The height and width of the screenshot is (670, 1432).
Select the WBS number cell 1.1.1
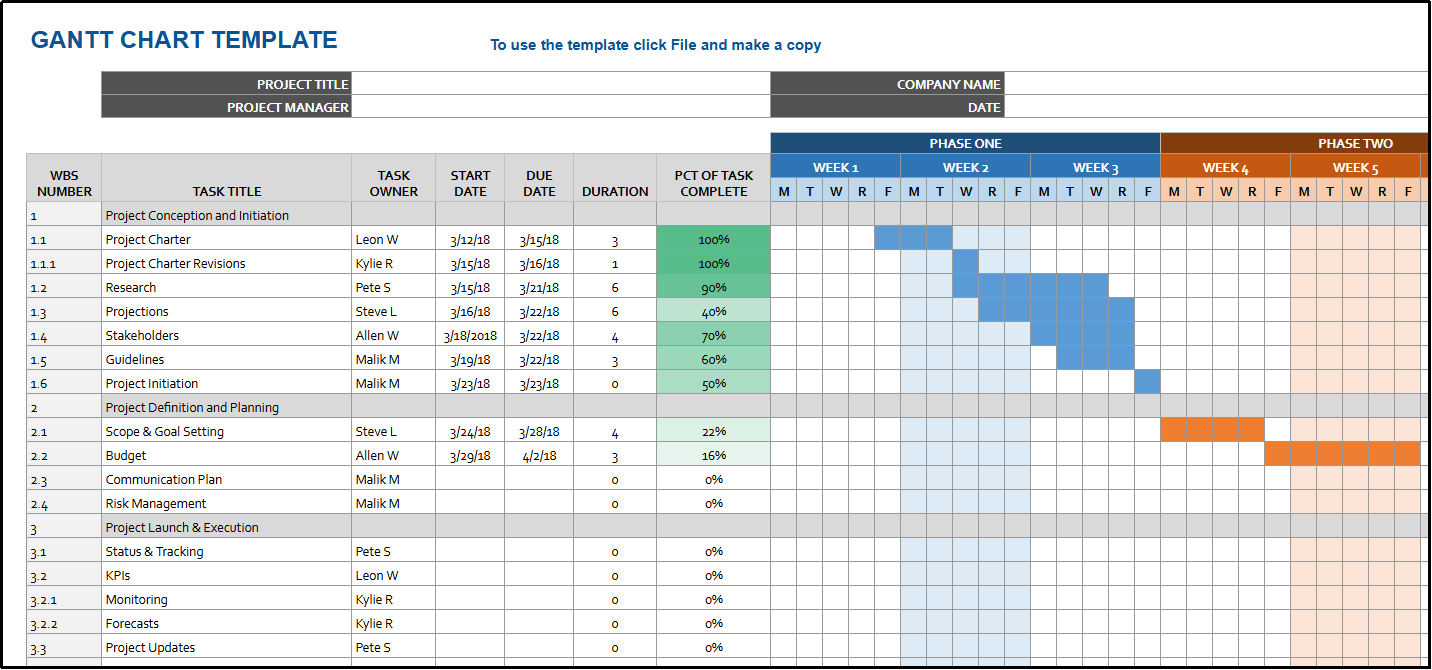pos(62,263)
